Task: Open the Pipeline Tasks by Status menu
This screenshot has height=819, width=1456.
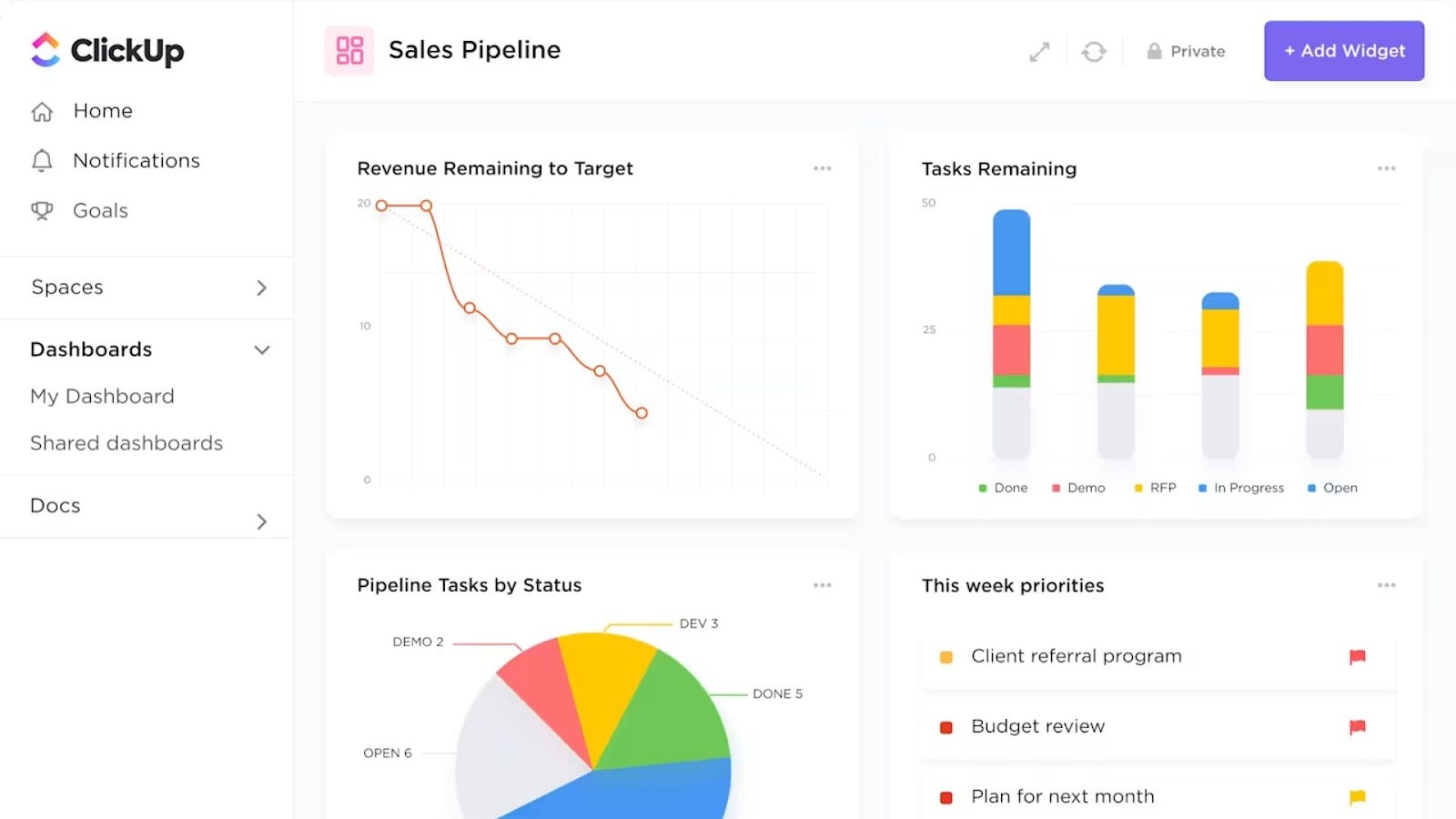Action: pos(822,584)
